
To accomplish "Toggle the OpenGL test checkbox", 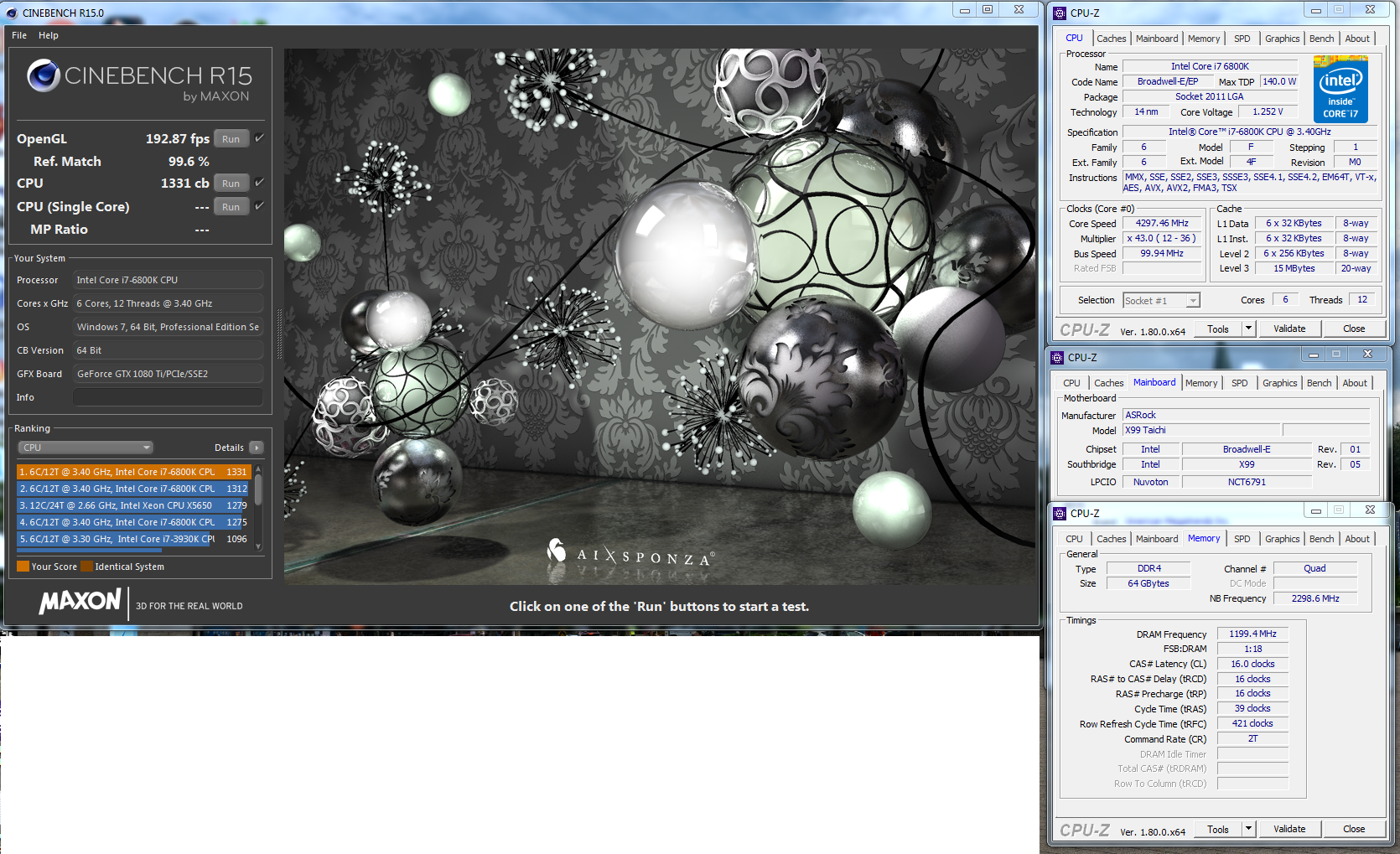I will point(259,138).
